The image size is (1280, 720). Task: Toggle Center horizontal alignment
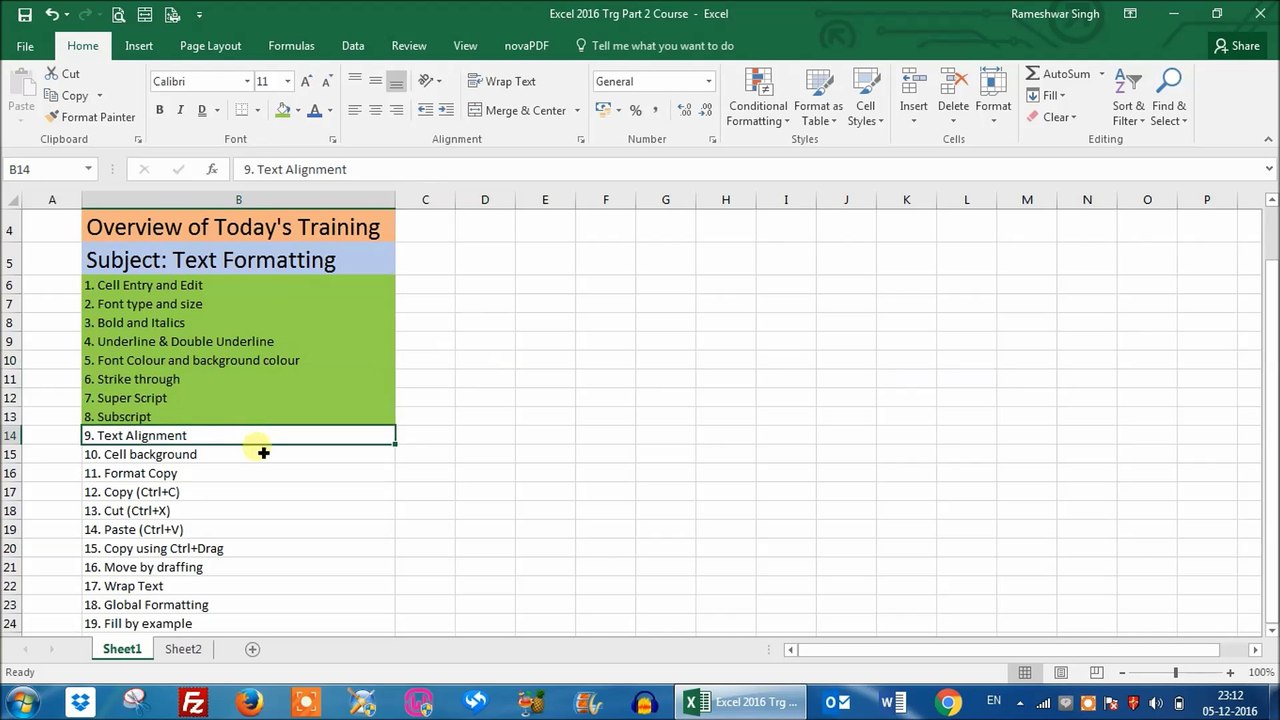(375, 110)
